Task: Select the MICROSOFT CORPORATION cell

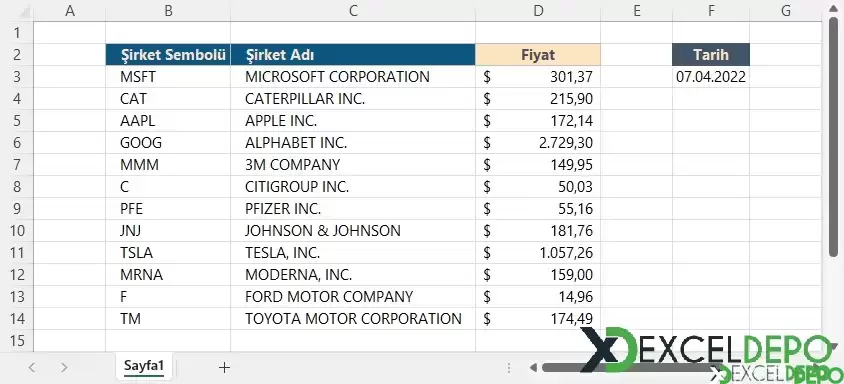Action: (x=353, y=76)
